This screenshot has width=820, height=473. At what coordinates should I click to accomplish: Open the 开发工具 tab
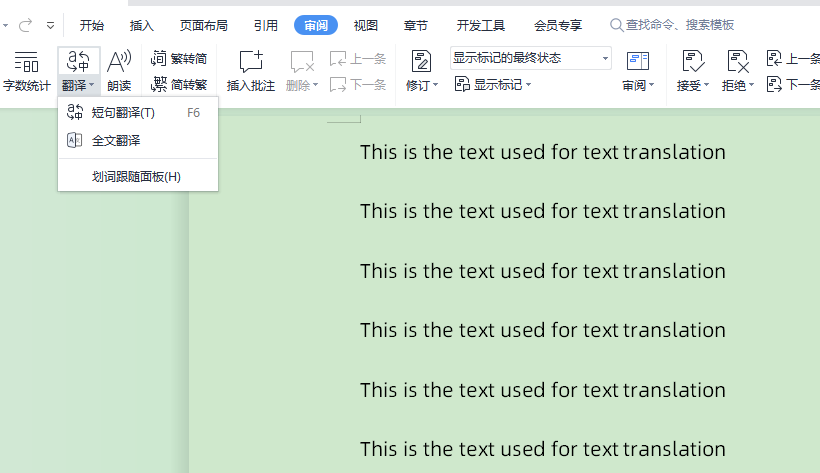(x=481, y=25)
